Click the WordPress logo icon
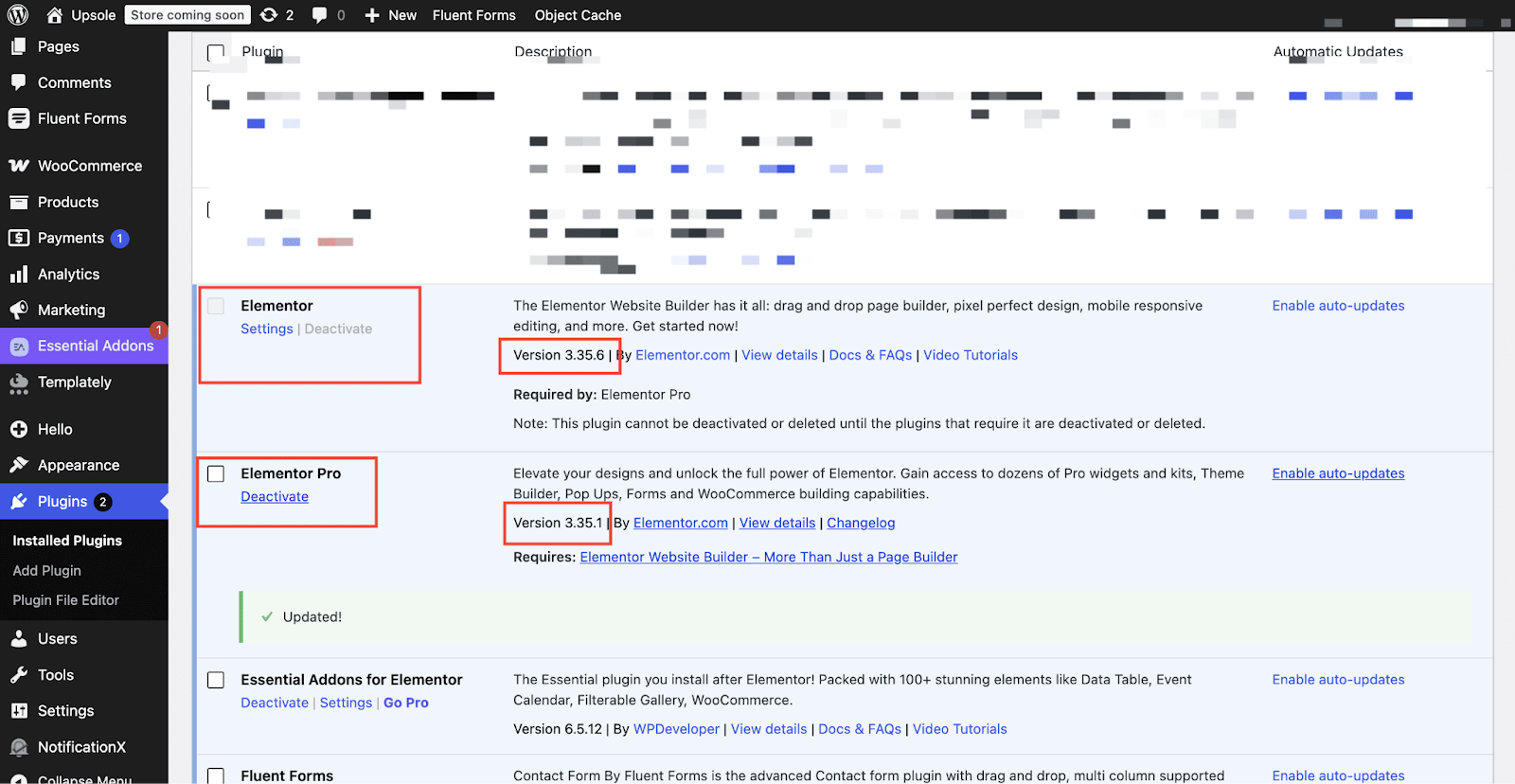The height and width of the screenshot is (784, 1515). pyautogui.click(x=18, y=15)
